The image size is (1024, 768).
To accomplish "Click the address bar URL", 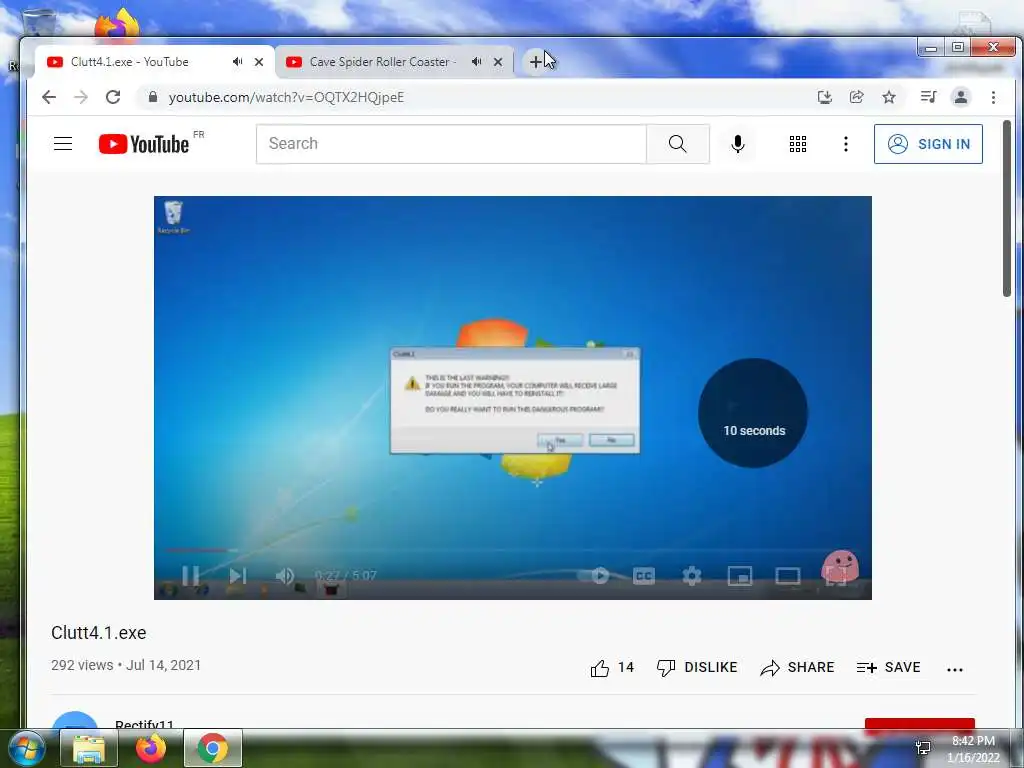I will click(x=286, y=97).
